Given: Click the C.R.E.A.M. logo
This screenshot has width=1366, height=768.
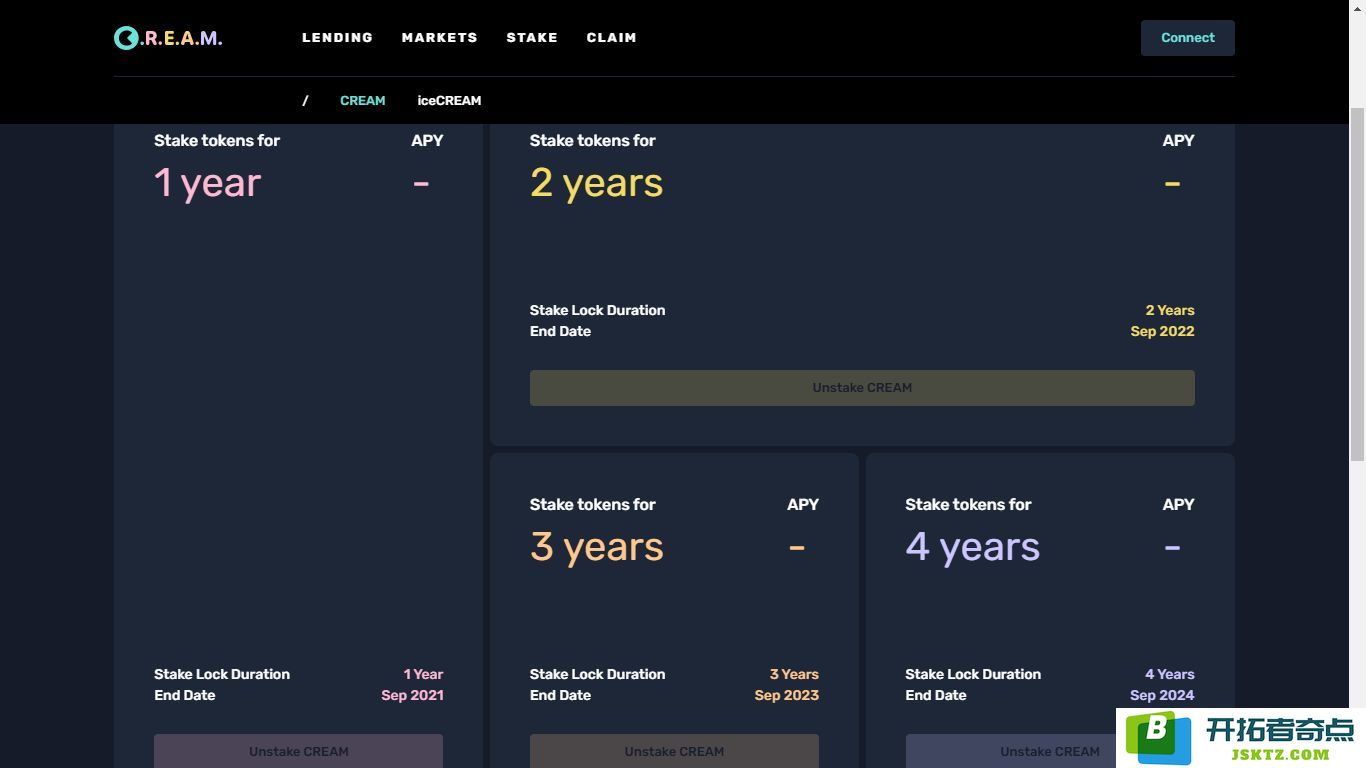Looking at the screenshot, I should tap(168, 38).
